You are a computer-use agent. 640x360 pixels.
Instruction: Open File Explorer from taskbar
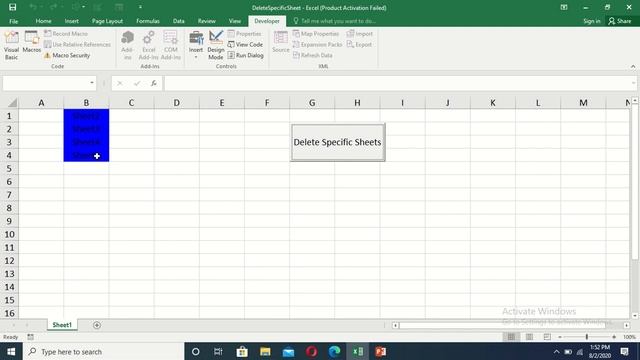point(265,351)
